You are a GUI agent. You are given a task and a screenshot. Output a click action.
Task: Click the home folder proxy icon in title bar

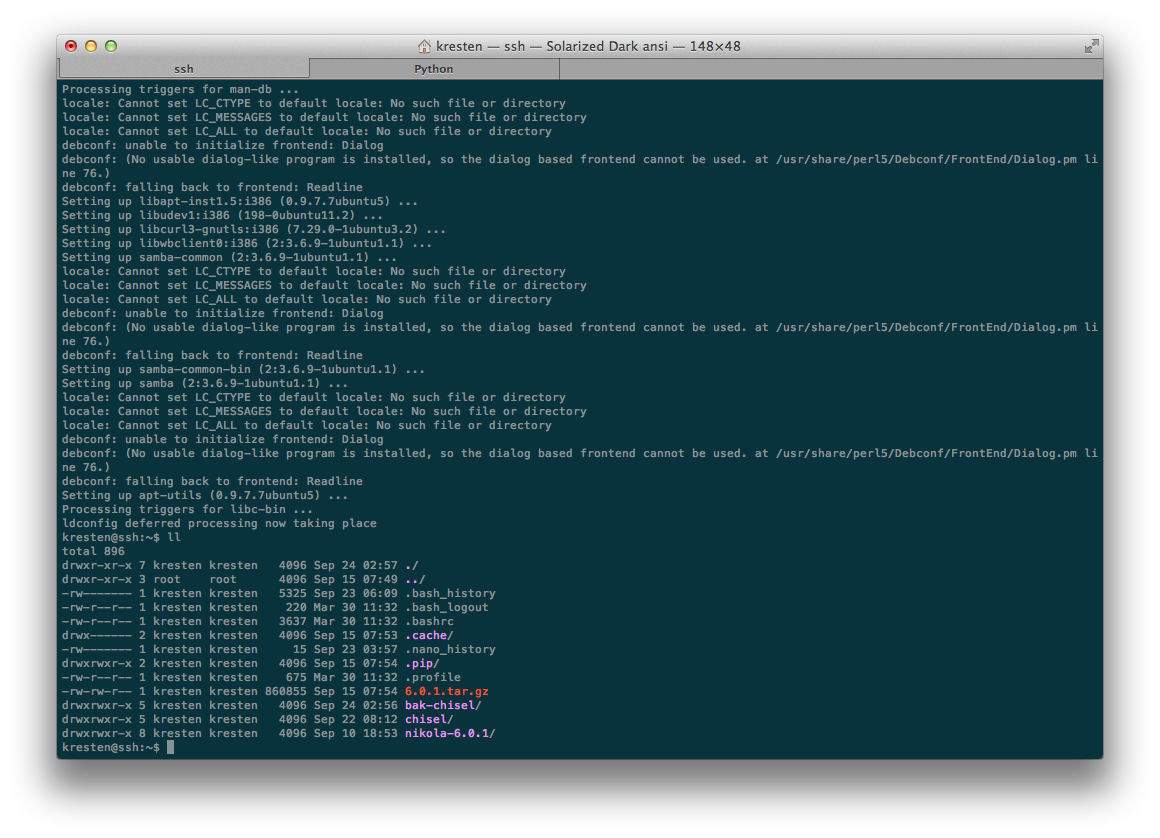[x=425, y=46]
